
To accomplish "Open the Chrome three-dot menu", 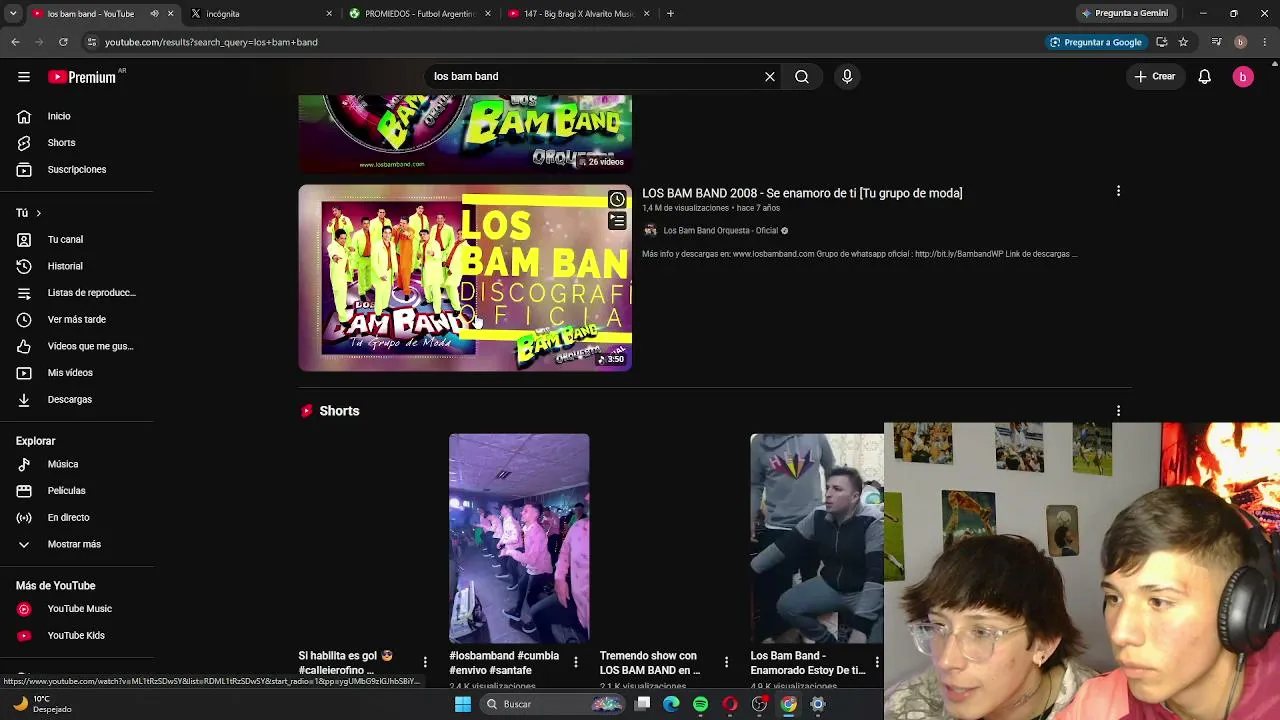I will [1265, 42].
